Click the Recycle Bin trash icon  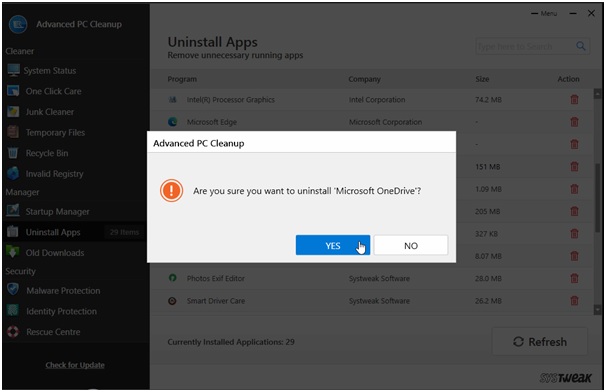(x=13, y=153)
